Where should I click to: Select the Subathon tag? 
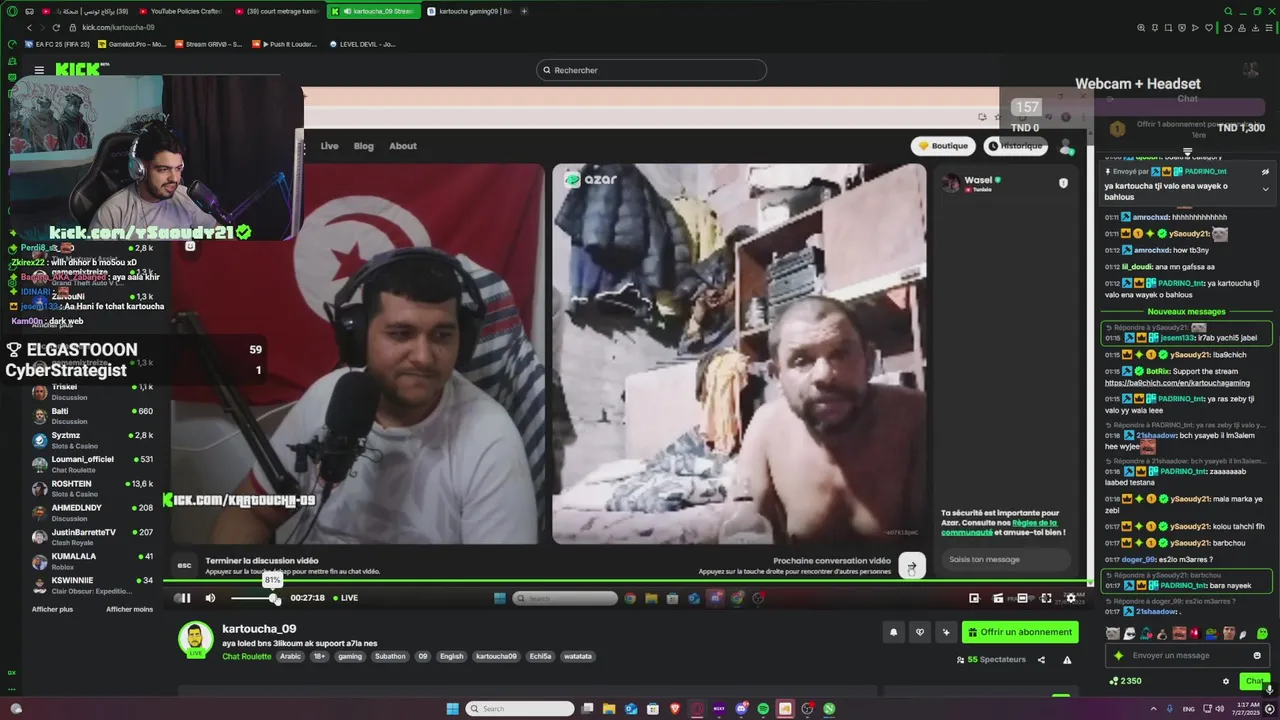pos(390,656)
